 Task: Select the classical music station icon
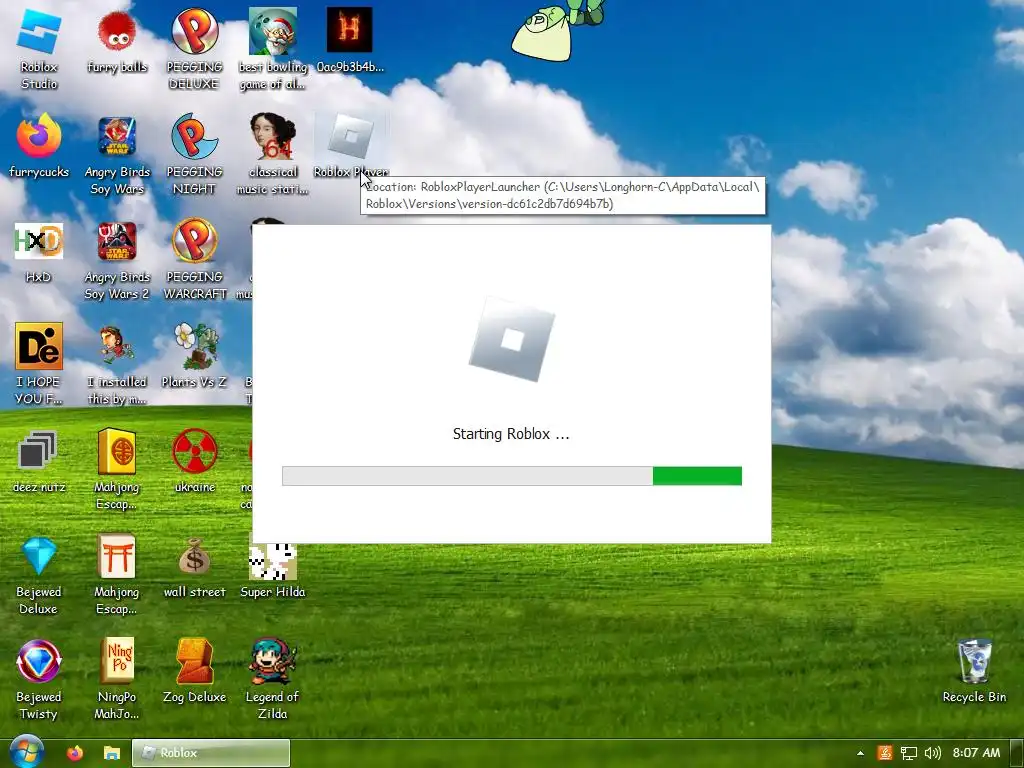pos(272,154)
